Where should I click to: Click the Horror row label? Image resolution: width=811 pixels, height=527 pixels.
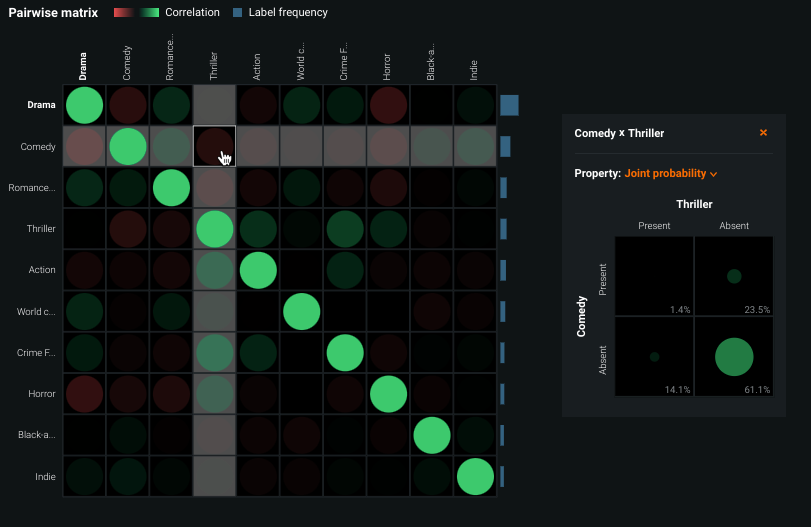pyautogui.click(x=40, y=394)
